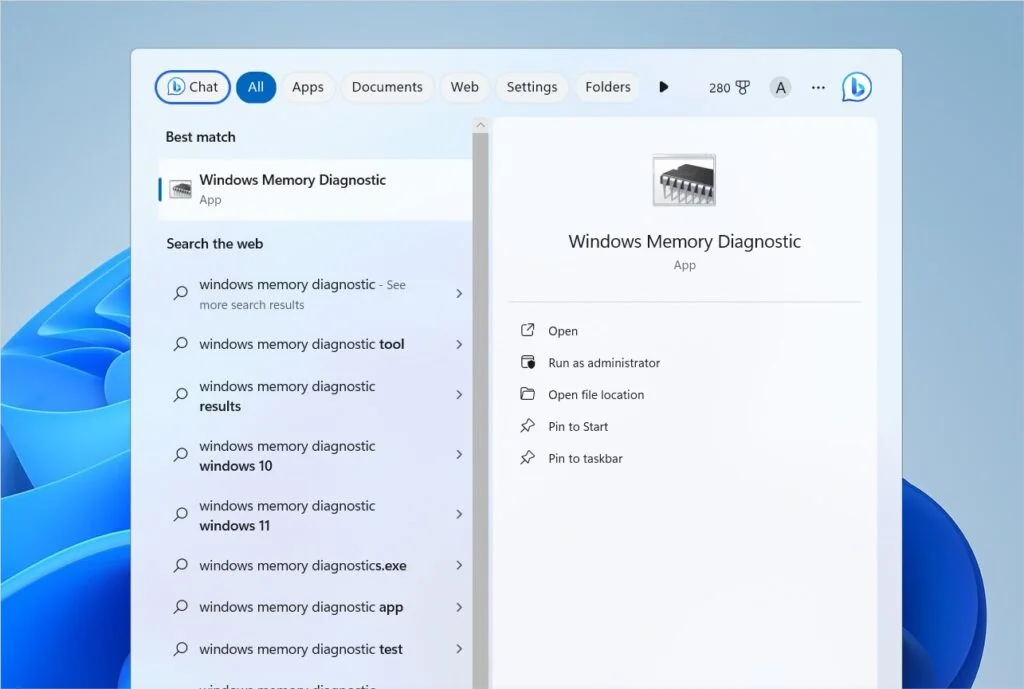The height and width of the screenshot is (689, 1024).
Task: Switch to the Web filter tab
Action: click(x=464, y=87)
